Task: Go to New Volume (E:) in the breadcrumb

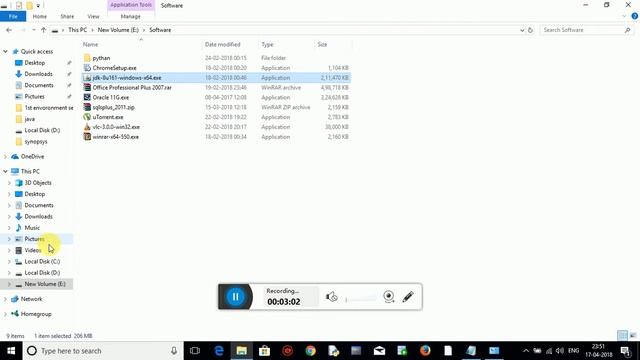Action: tap(118, 30)
